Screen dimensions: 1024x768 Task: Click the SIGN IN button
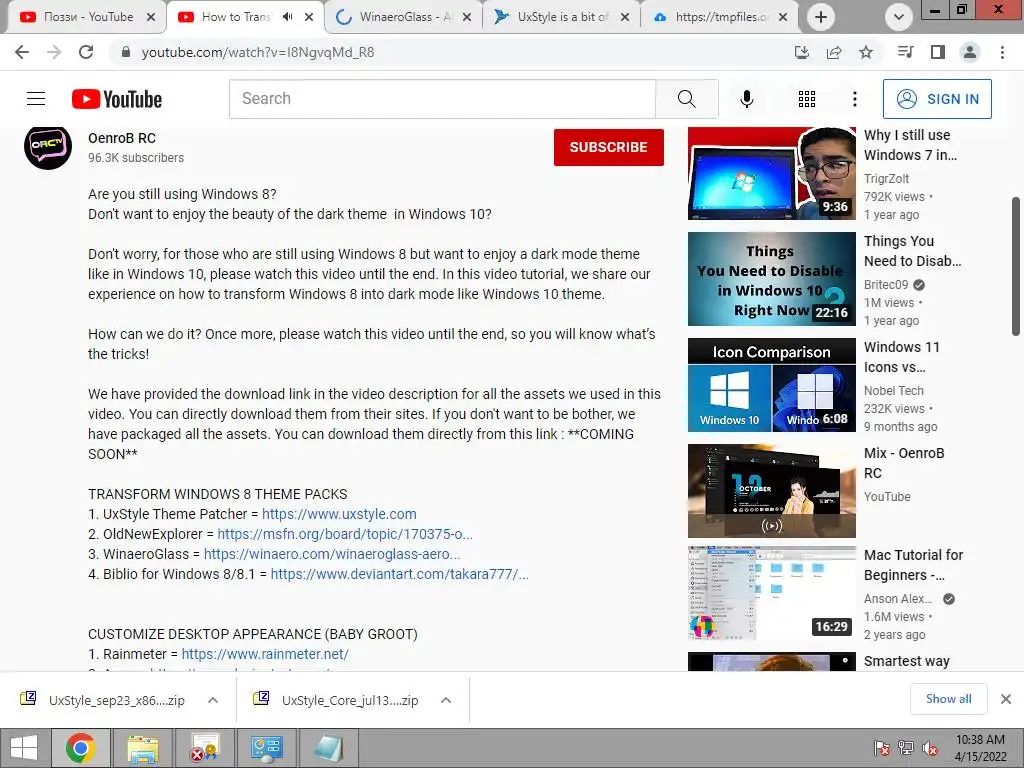937,99
